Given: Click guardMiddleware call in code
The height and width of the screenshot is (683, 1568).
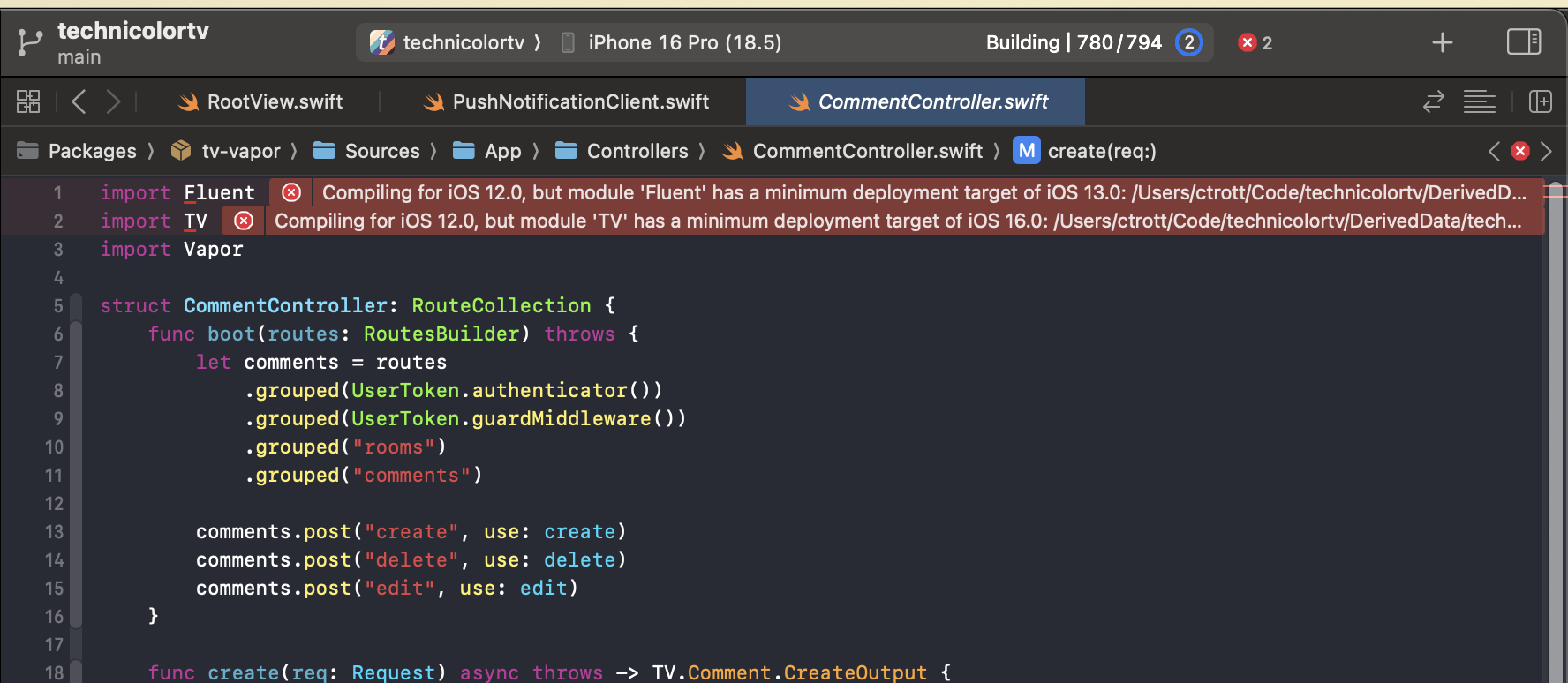Looking at the screenshot, I should [x=562, y=418].
